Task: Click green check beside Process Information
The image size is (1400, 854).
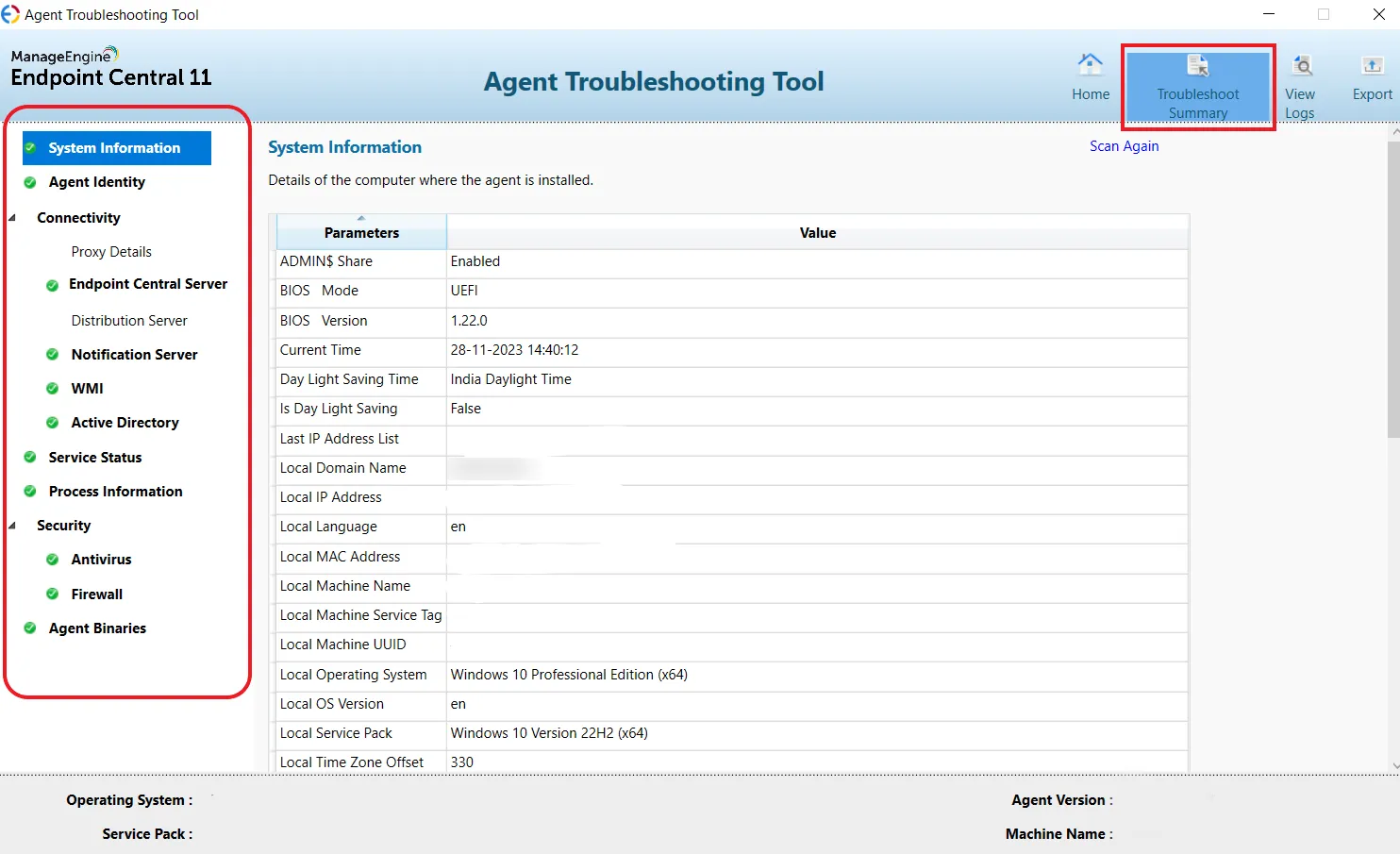Action: click(30, 491)
